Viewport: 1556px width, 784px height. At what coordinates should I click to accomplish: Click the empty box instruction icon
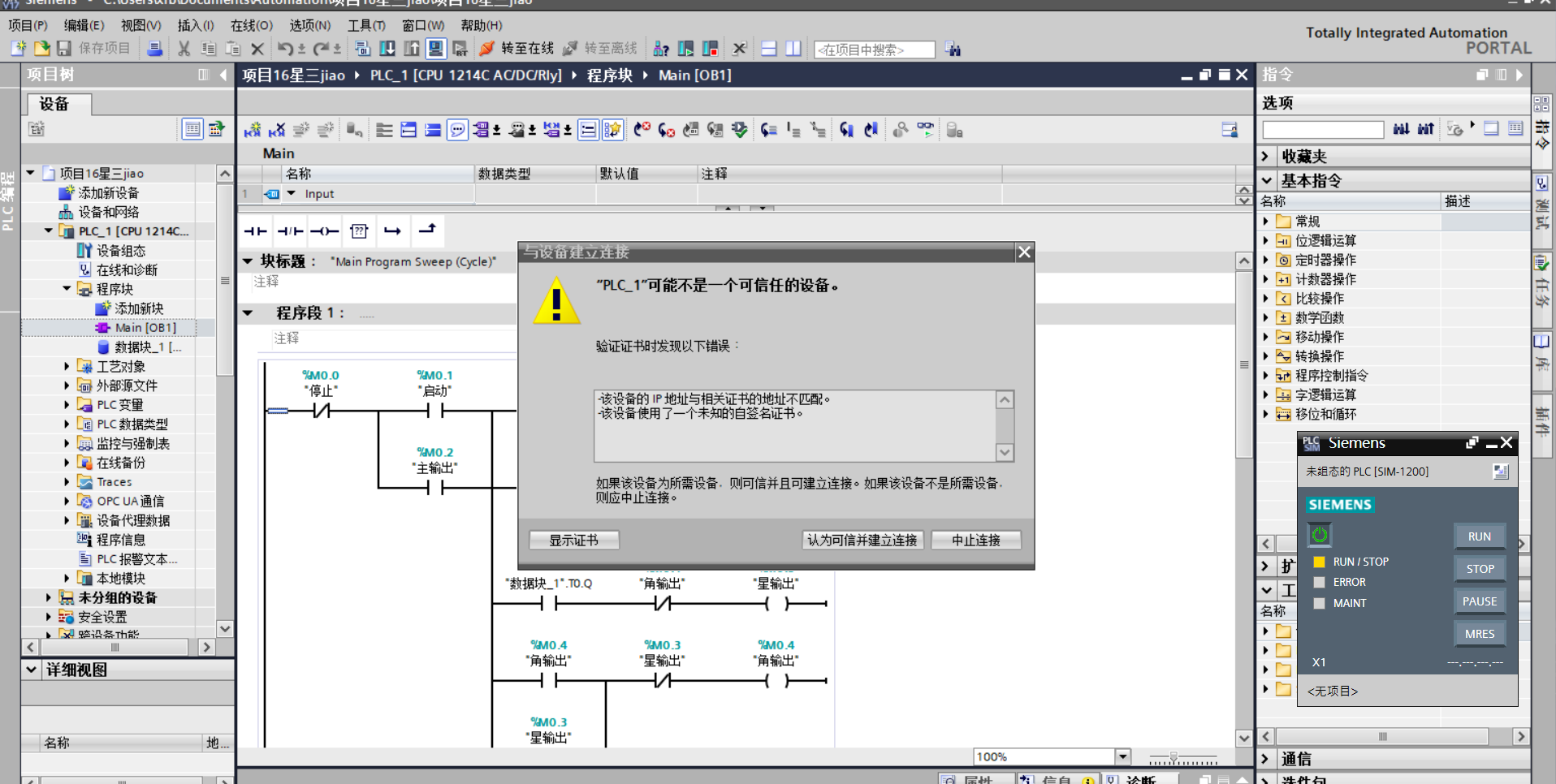(x=359, y=231)
